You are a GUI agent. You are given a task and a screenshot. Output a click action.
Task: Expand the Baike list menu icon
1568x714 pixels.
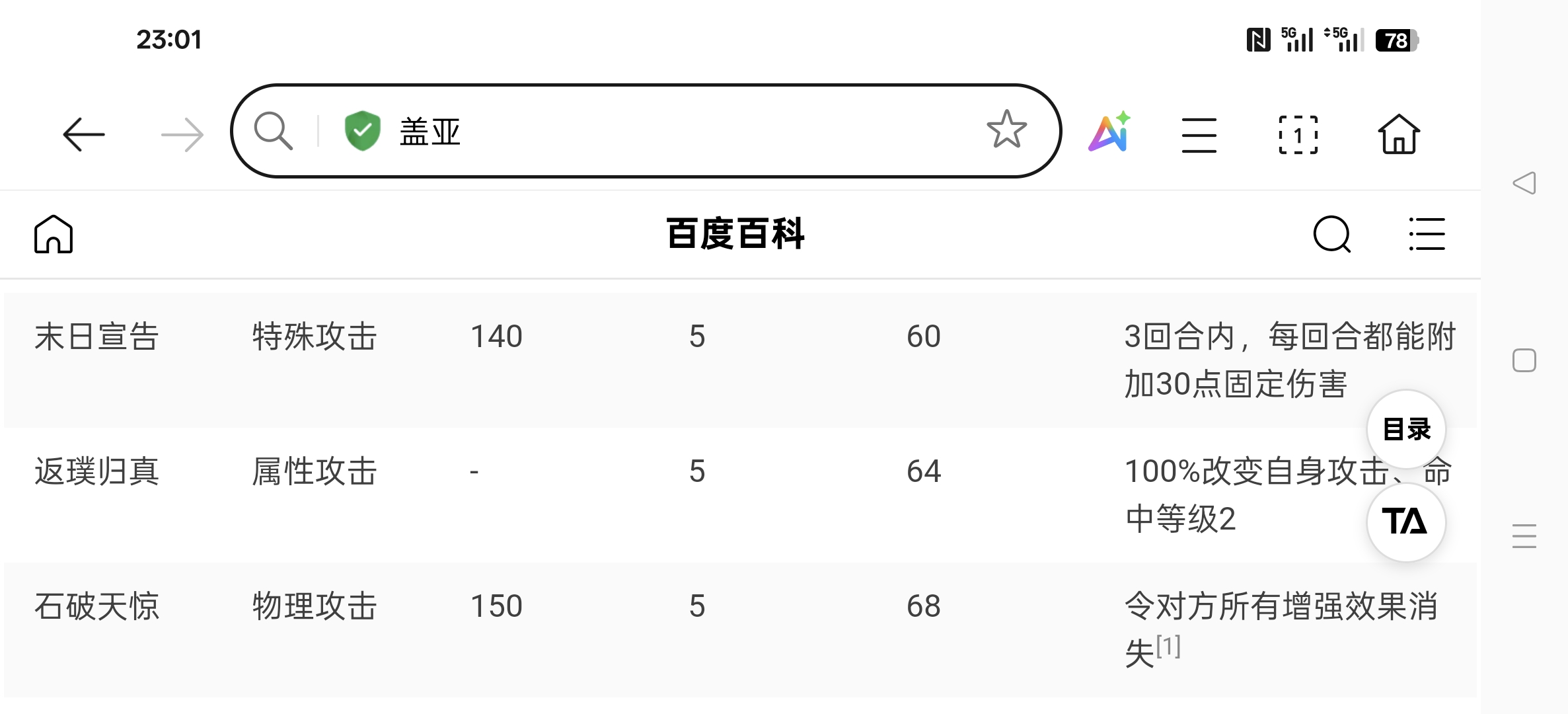(x=1427, y=234)
